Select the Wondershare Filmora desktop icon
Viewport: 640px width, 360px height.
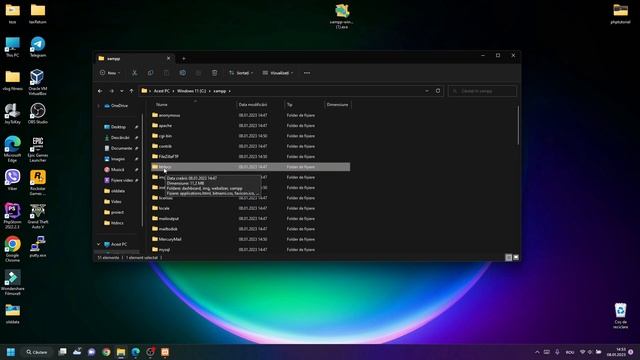coord(13,282)
